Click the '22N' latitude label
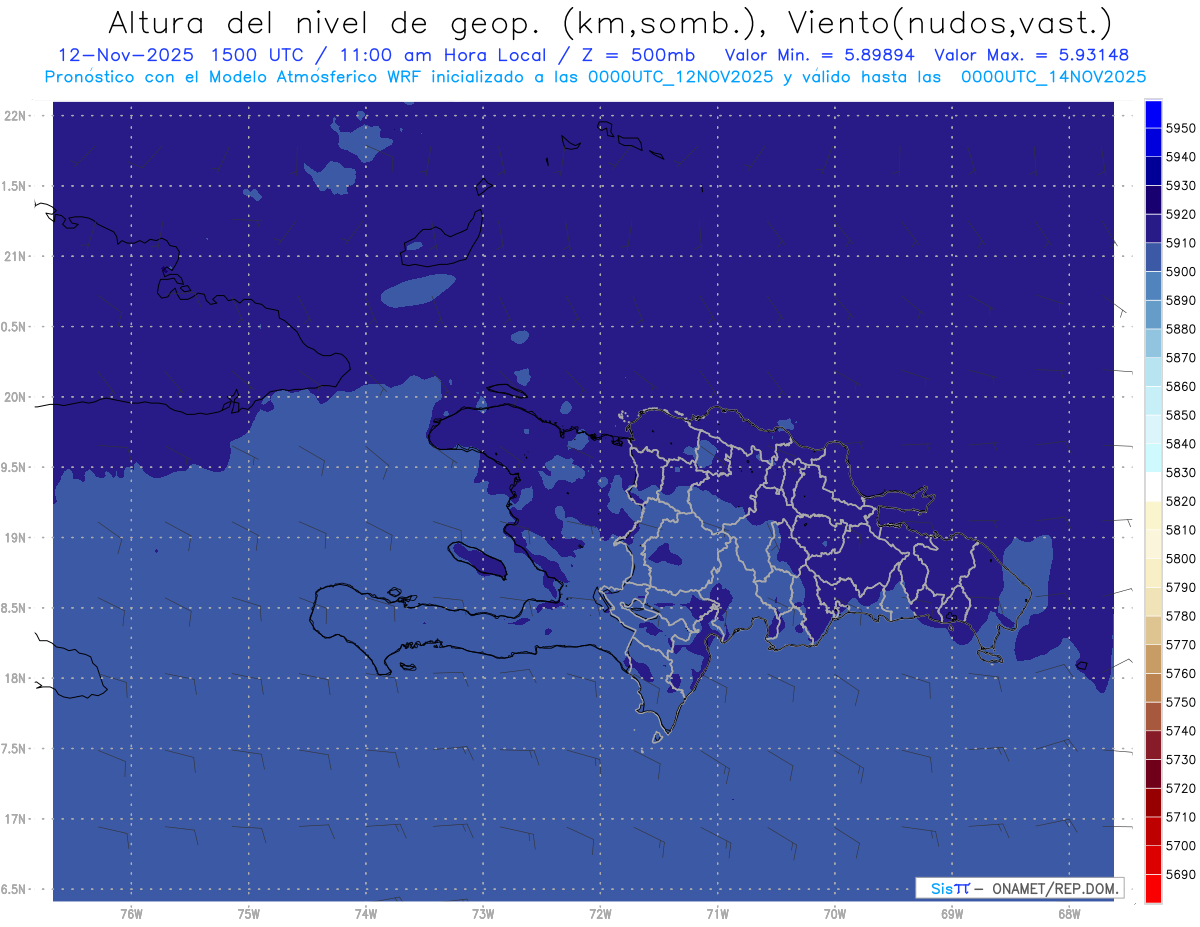This screenshot has height=927, width=1200. point(14,116)
